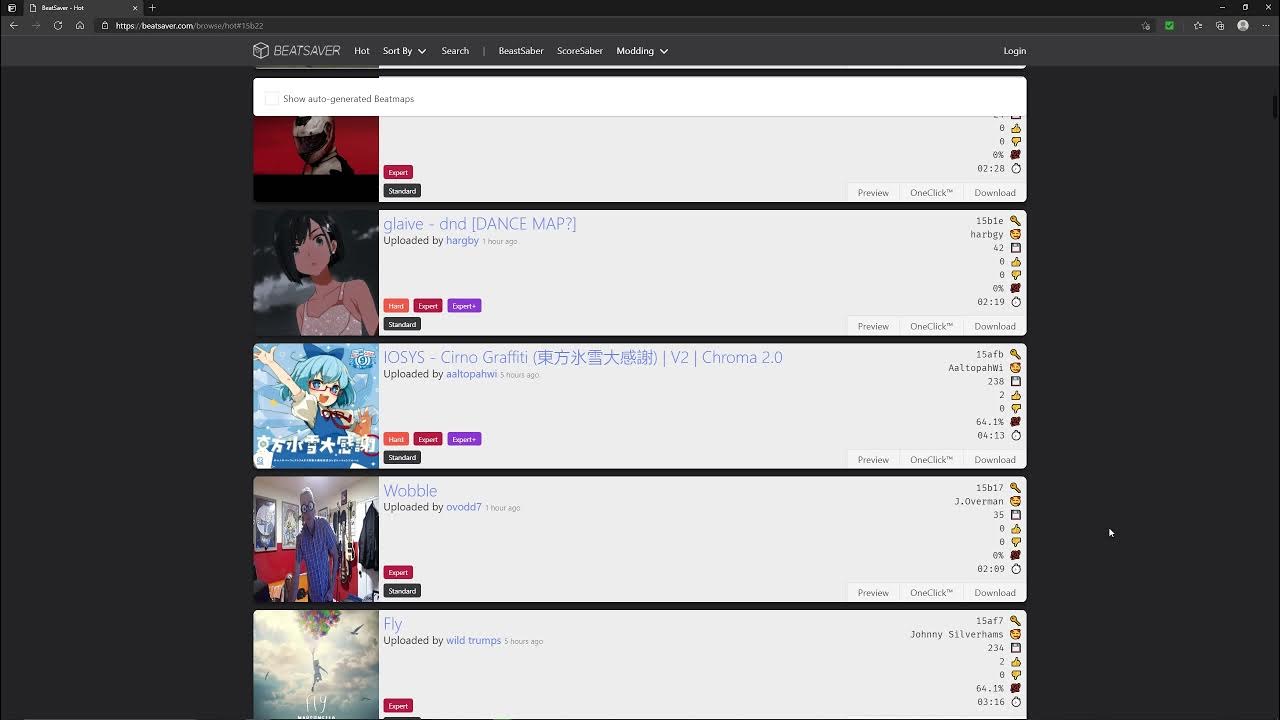Screen dimensions: 1280x720
Task: Click the green checkmark extension icon
Action: coord(1169,26)
